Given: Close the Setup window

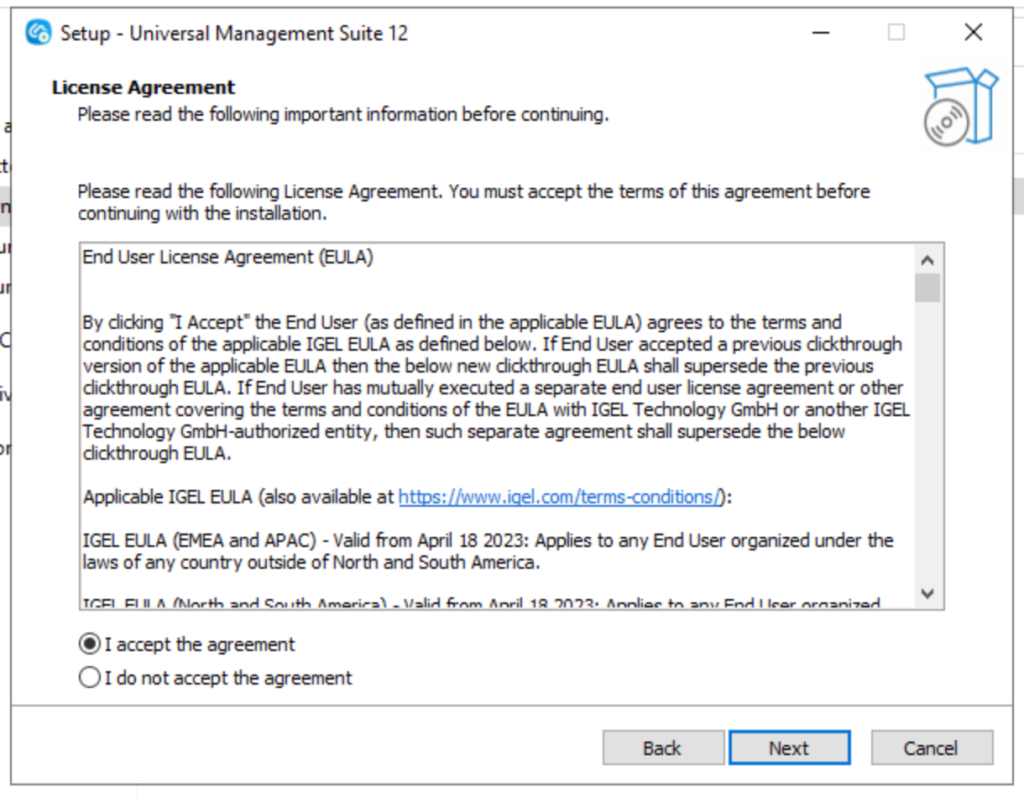Looking at the screenshot, I should pyautogui.click(x=973, y=33).
